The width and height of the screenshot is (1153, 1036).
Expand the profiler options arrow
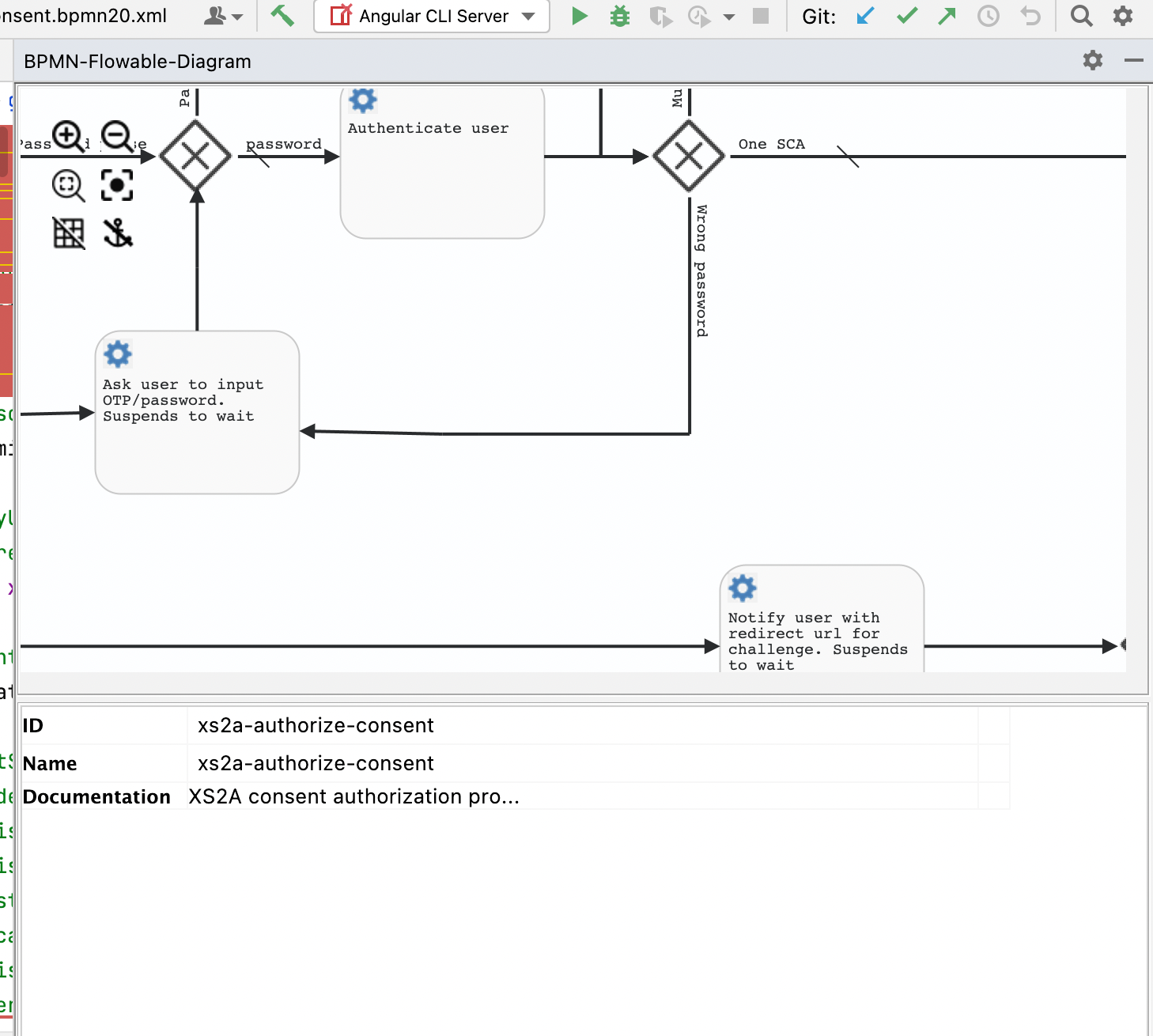[x=729, y=16]
